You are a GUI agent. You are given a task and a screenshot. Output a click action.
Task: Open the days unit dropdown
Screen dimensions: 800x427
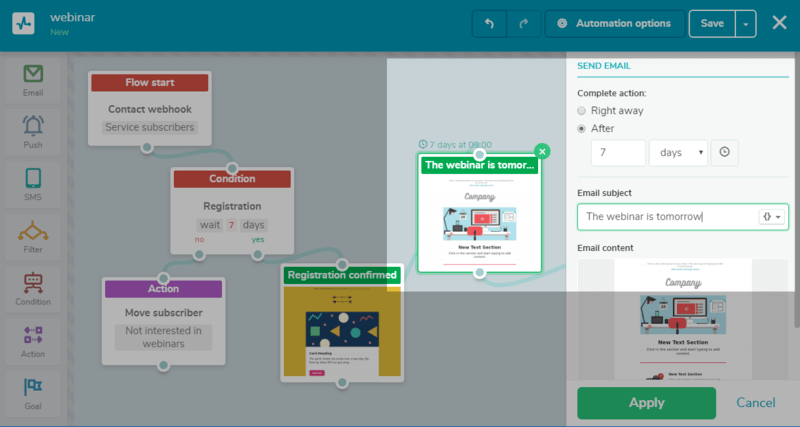[678, 153]
